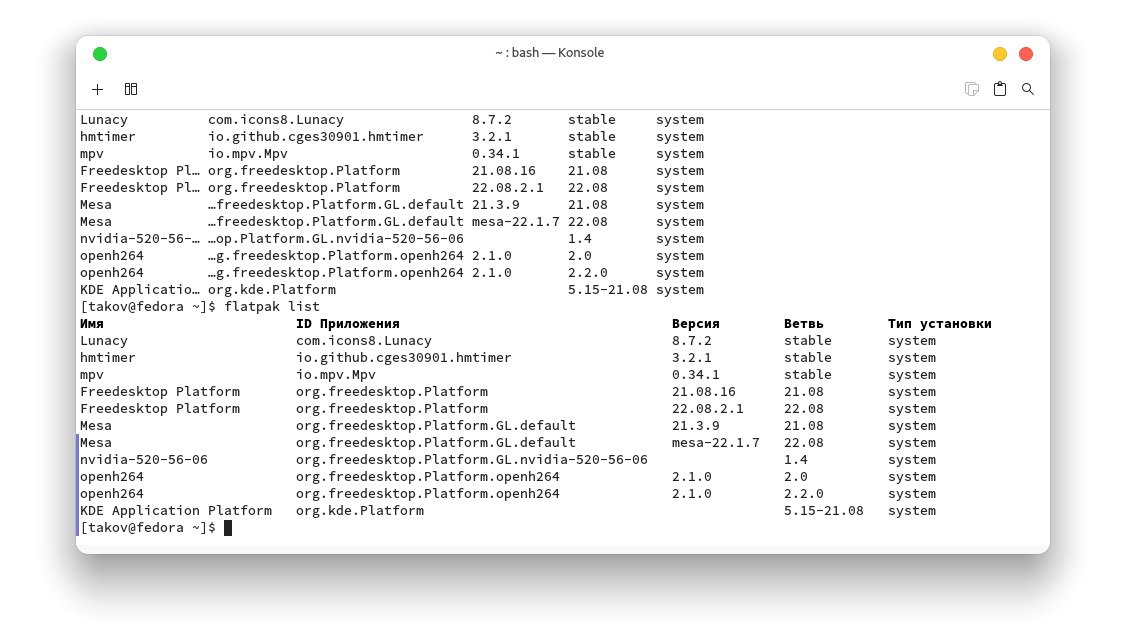Click 'org.freedesktop.Platform.GL.nvidia-520-56-06' application ID
Viewport: 1126px width, 640px height.
point(471,460)
